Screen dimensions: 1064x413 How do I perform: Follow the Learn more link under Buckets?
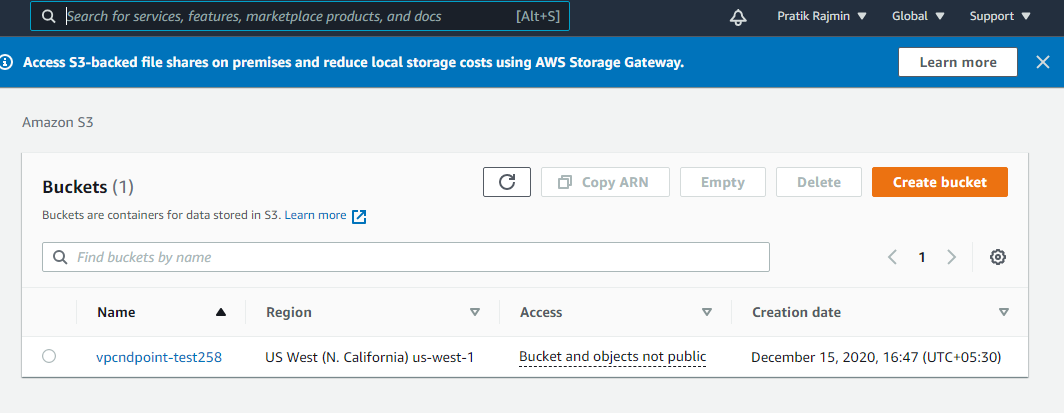click(316, 215)
